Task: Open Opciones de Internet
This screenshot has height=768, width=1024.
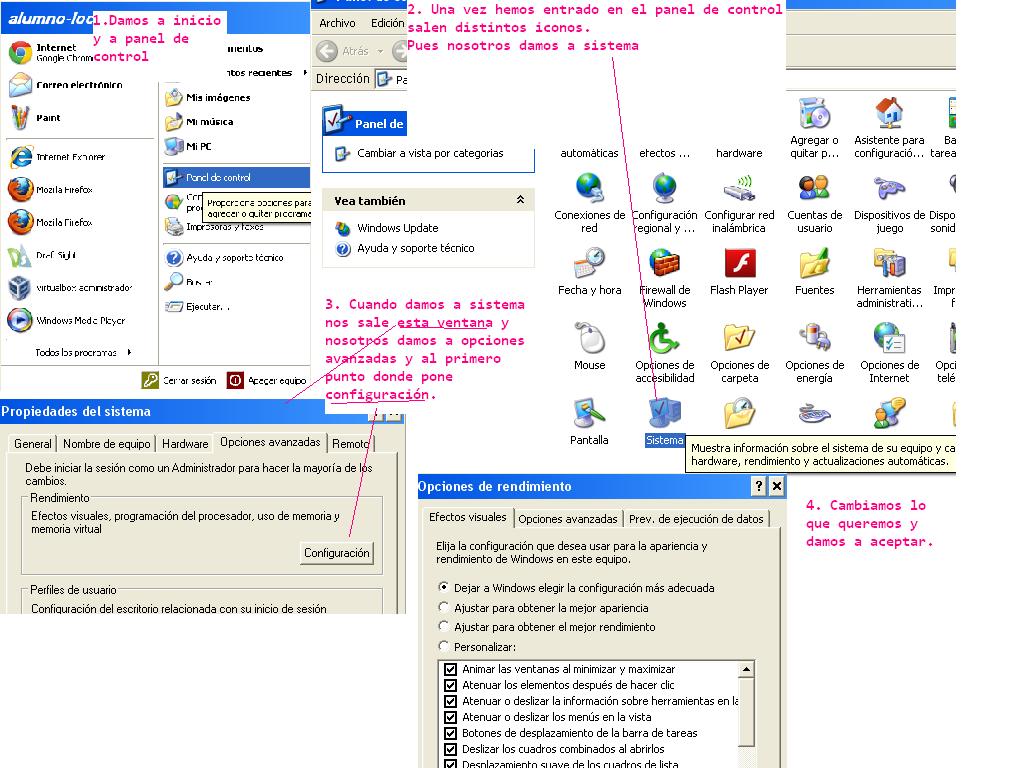Action: (x=889, y=353)
